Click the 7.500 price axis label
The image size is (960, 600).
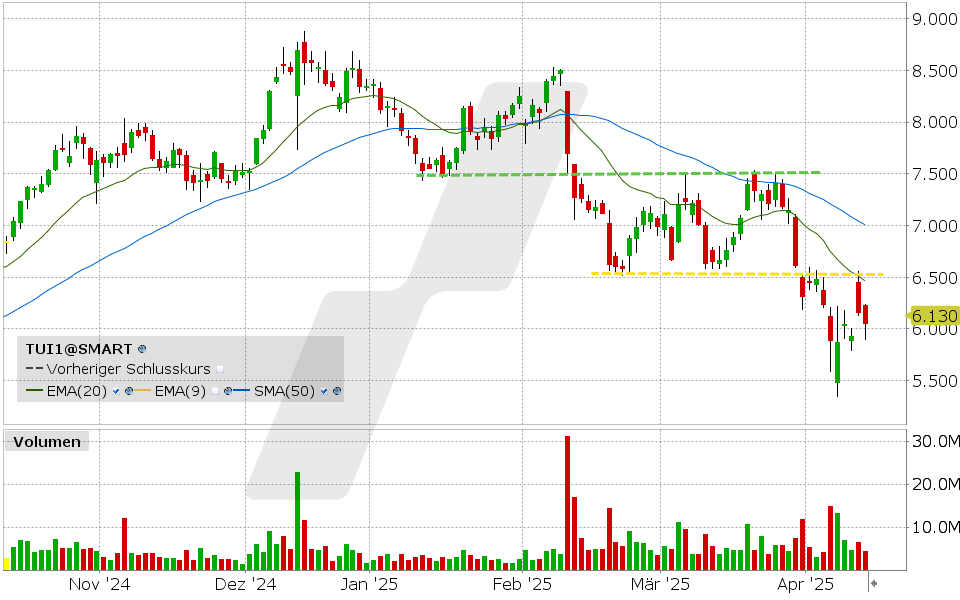(x=934, y=174)
